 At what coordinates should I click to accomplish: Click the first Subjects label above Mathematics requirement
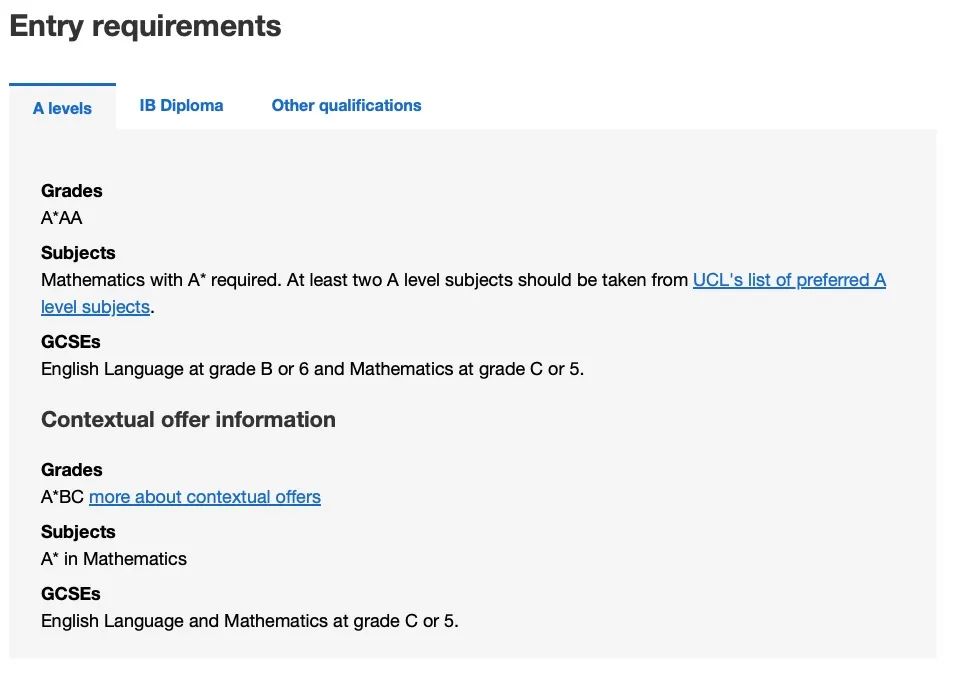tap(78, 253)
